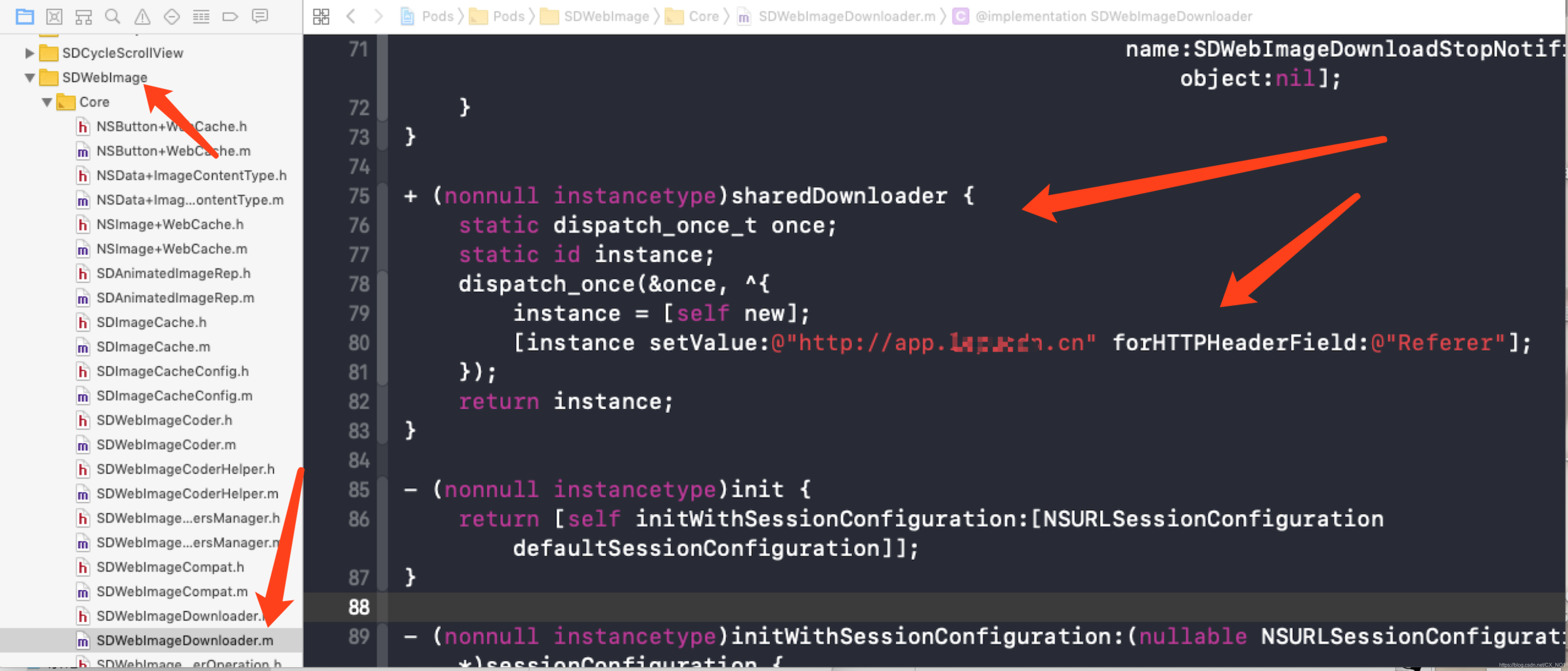
Task: Open the Project navigator folder icon
Action: [x=25, y=16]
